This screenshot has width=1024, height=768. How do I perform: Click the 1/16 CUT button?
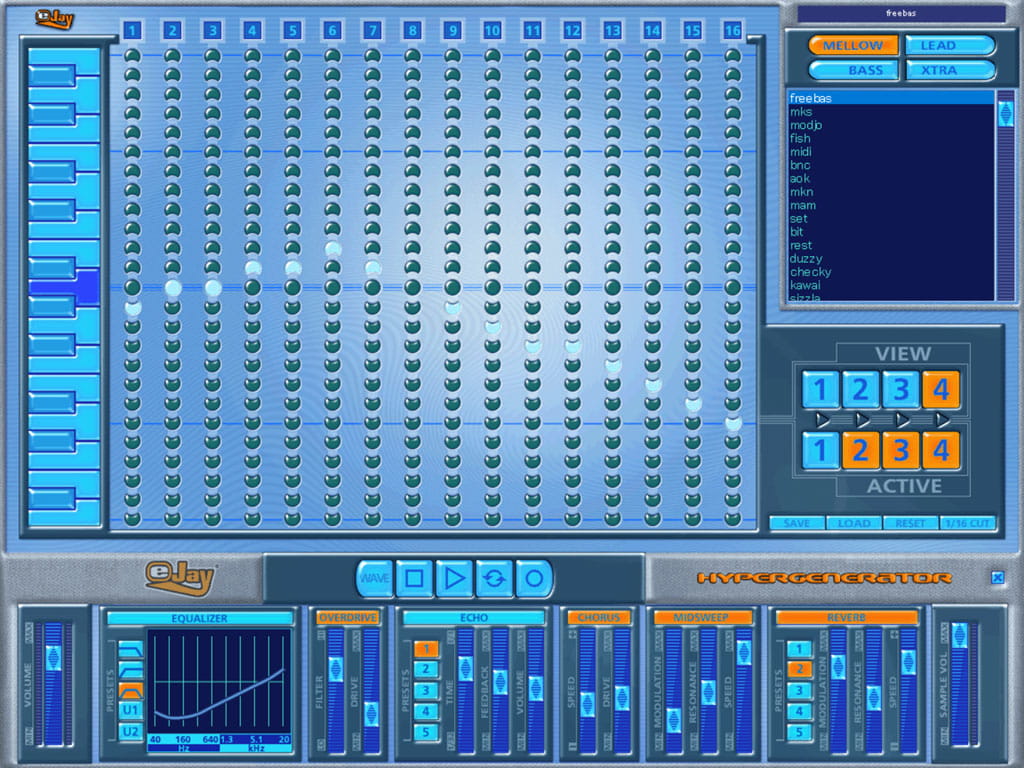point(967,523)
